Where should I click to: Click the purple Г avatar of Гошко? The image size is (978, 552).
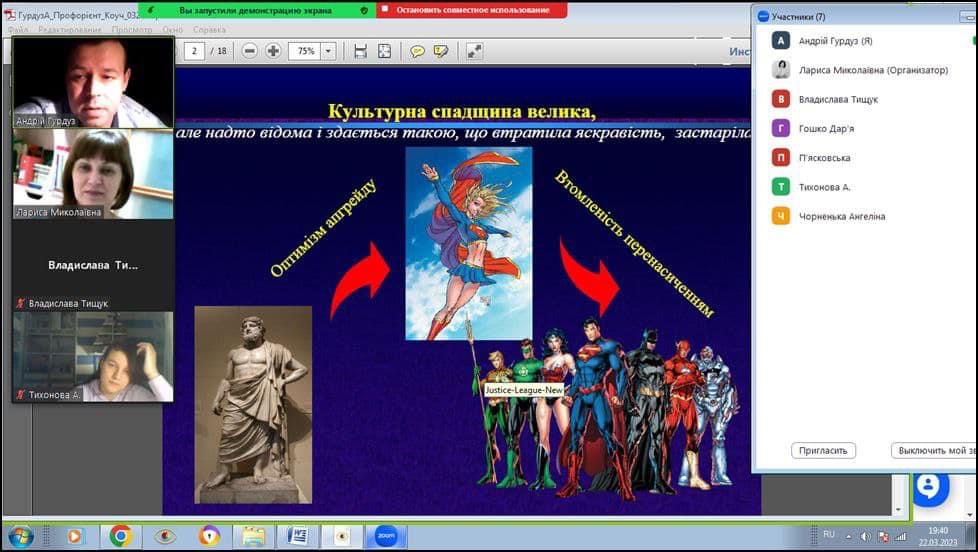(x=781, y=128)
